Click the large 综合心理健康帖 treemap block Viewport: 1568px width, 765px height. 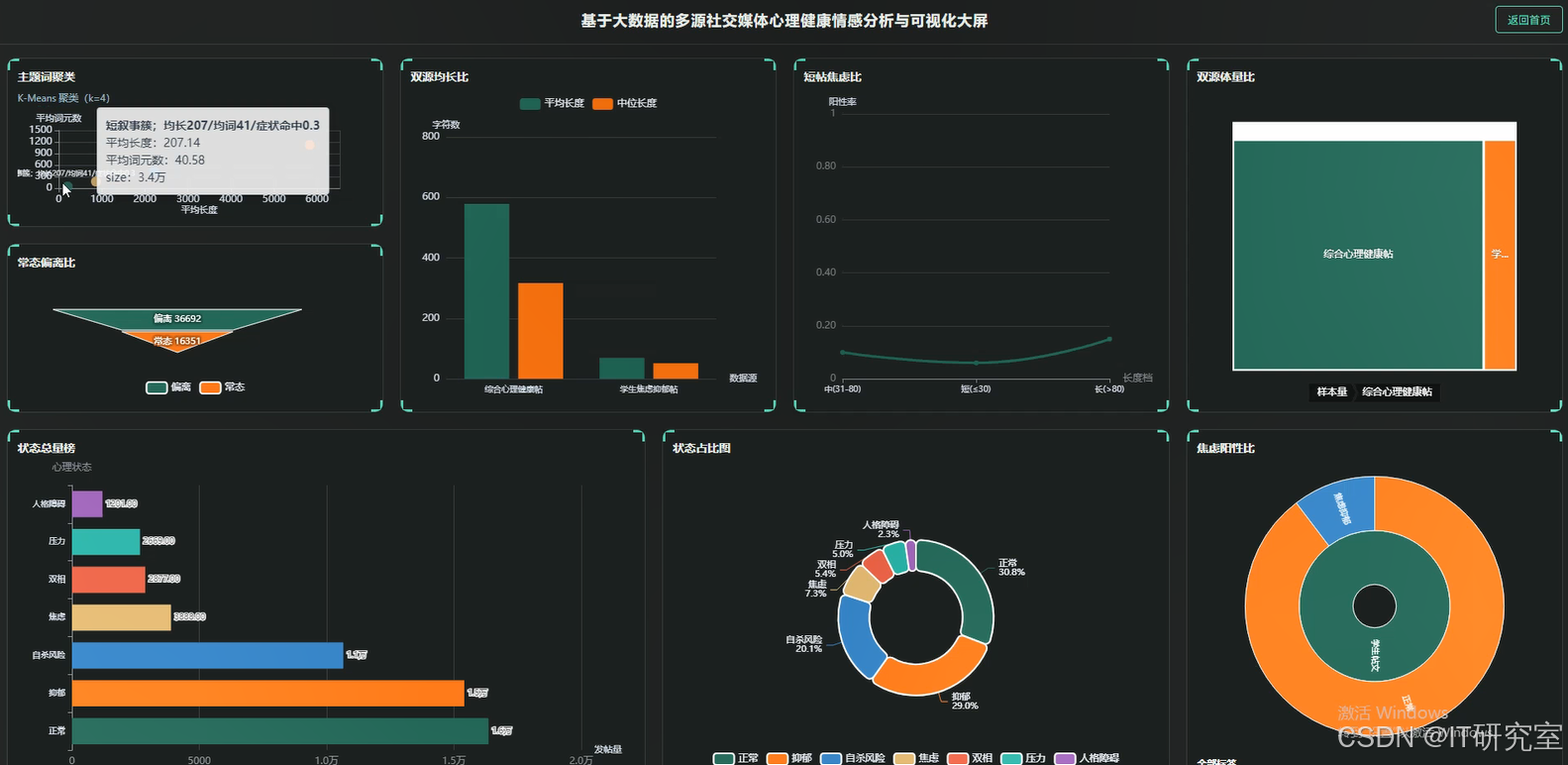1358,255
